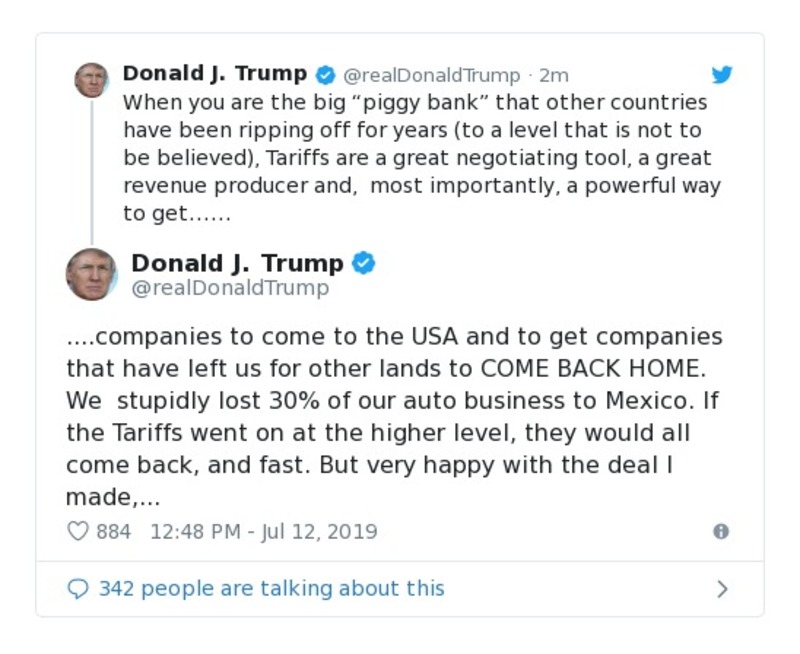Click 'COME BACK HOME' text in tweet body
The width and height of the screenshot is (800, 654).
point(595,368)
